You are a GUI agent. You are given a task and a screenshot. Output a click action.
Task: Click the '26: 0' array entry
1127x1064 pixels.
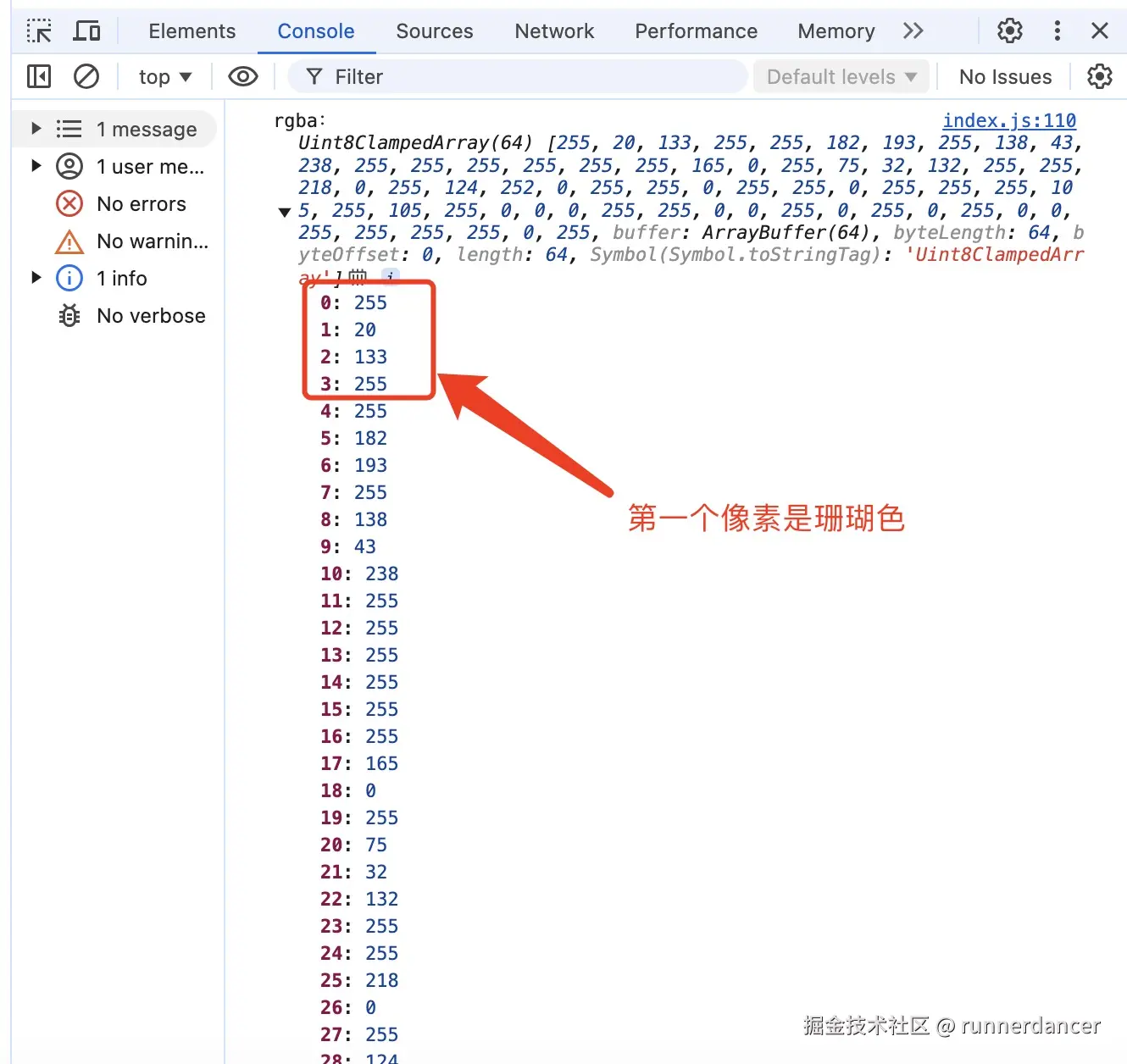348,1007
